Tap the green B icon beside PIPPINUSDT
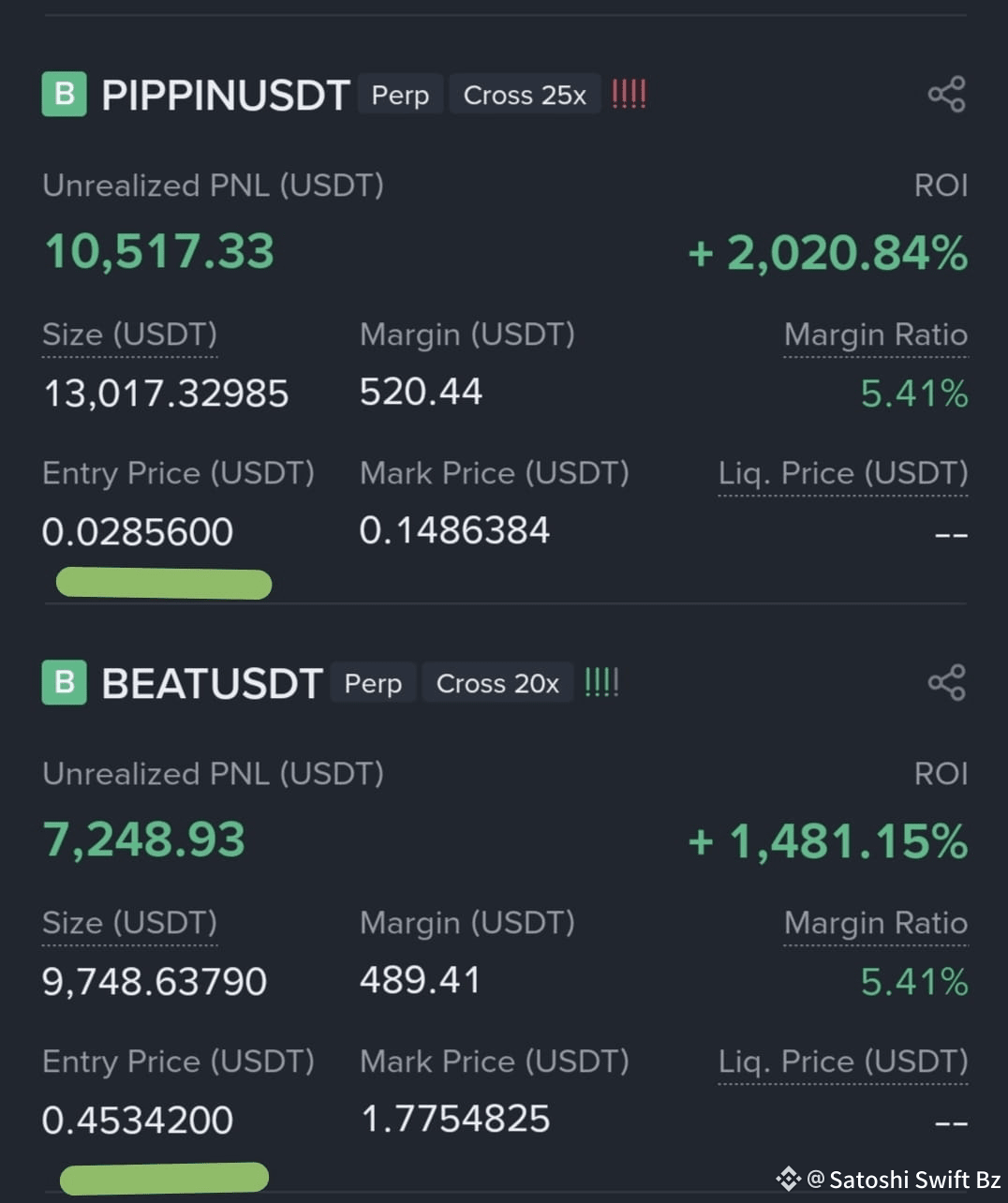Viewport: 1008px width, 1203px height. [65, 95]
